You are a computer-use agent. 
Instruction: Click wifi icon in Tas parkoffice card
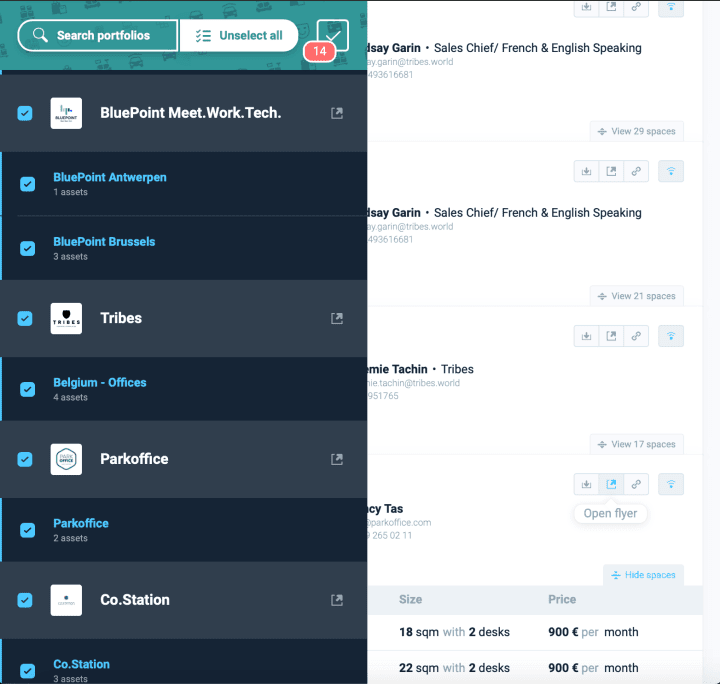pyautogui.click(x=671, y=484)
